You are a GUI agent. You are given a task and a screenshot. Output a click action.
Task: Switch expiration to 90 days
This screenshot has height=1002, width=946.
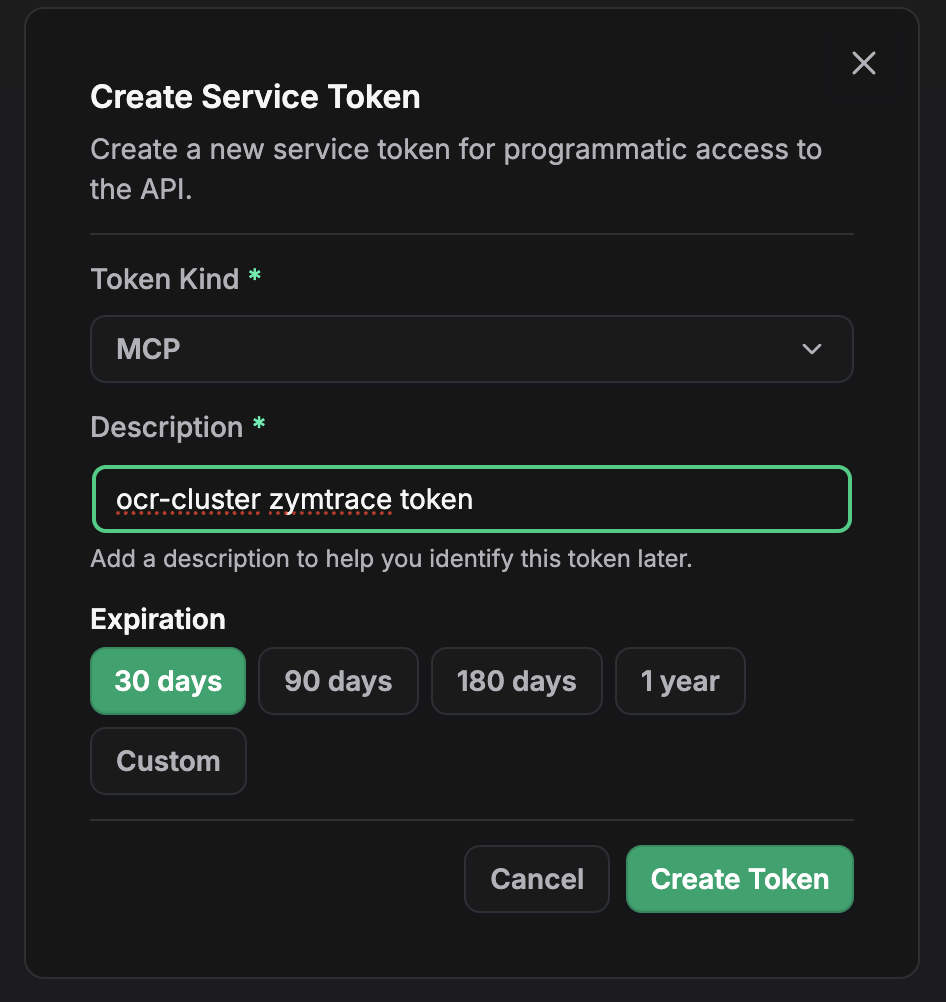pos(338,681)
